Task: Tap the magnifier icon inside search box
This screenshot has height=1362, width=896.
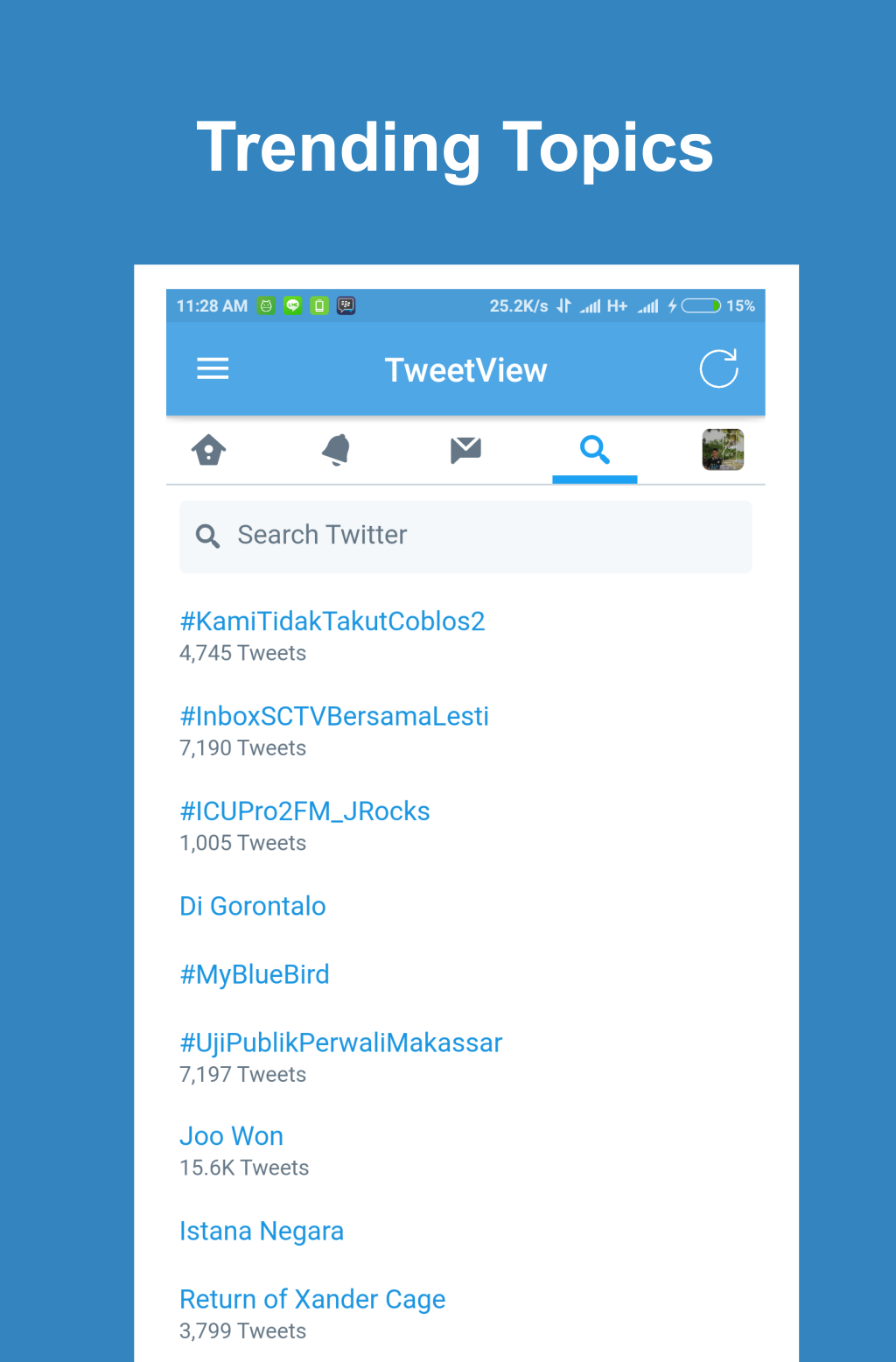Action: coord(207,536)
